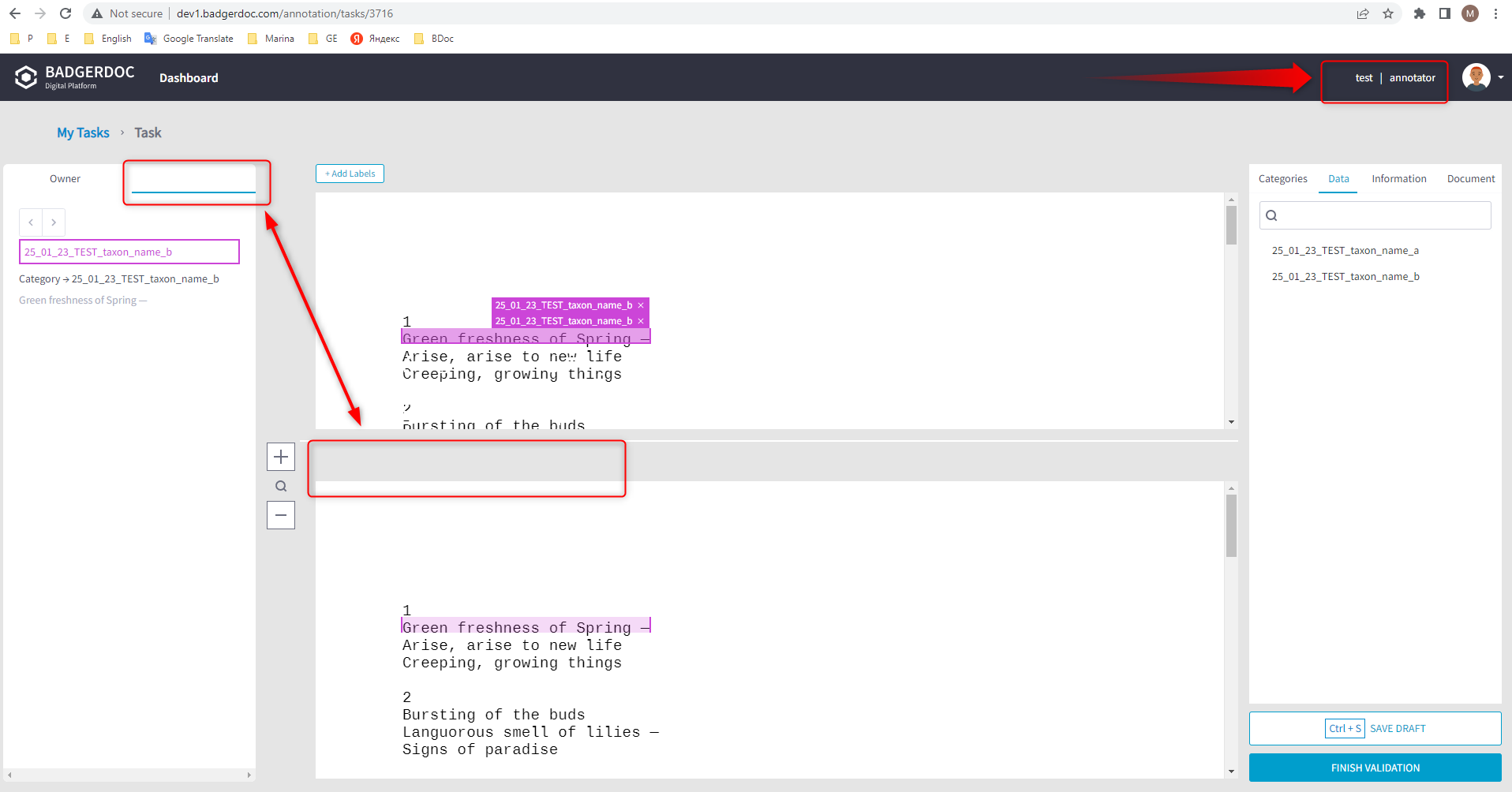1512x792 pixels.
Task: Open the Dashboard menu item
Action: point(189,77)
